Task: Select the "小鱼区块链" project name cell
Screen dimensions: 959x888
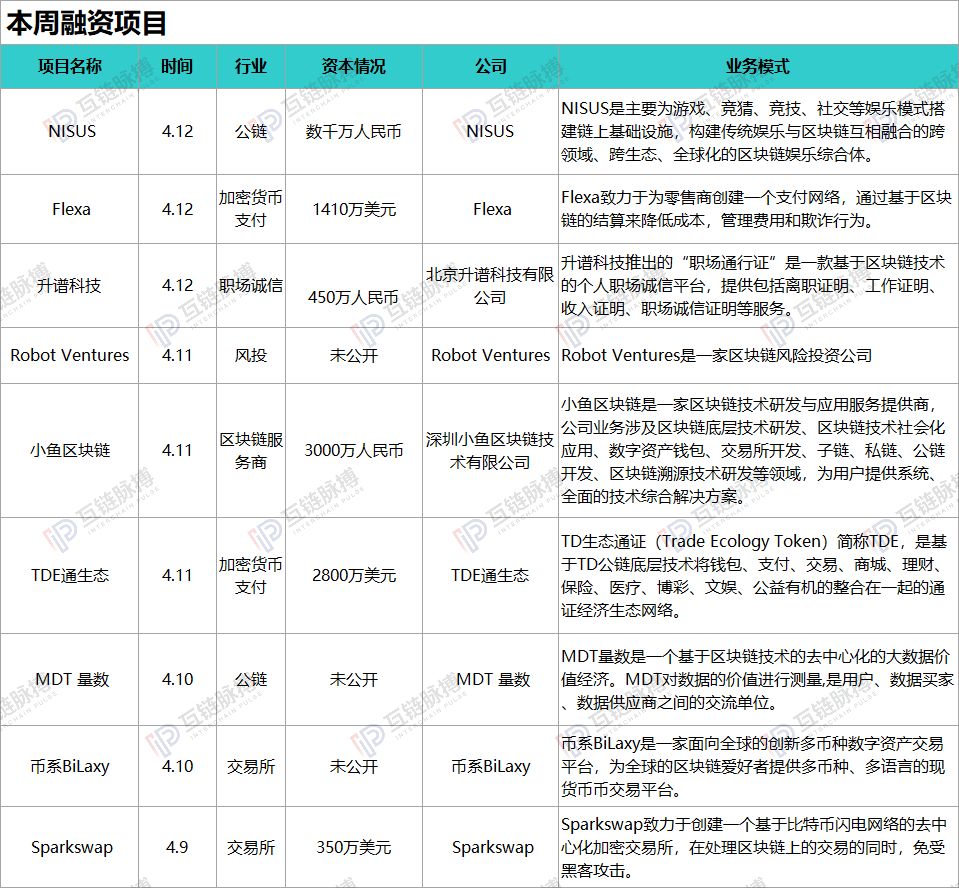Action: click(70, 451)
